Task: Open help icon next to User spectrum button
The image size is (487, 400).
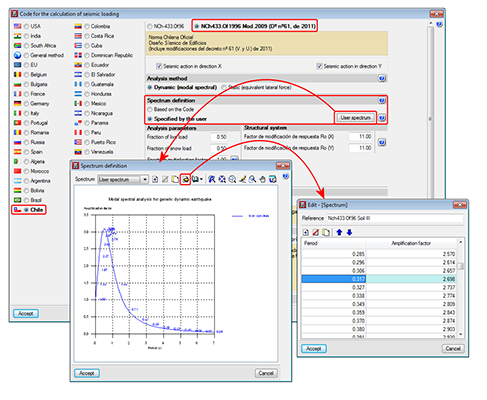Action: (x=382, y=118)
